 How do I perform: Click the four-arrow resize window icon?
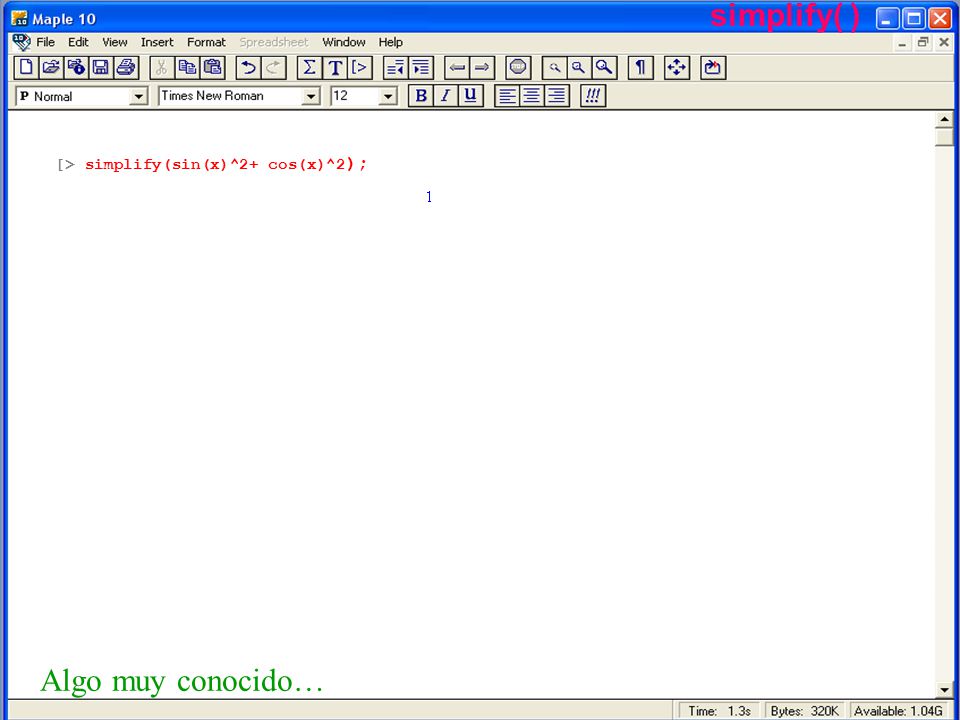(677, 67)
